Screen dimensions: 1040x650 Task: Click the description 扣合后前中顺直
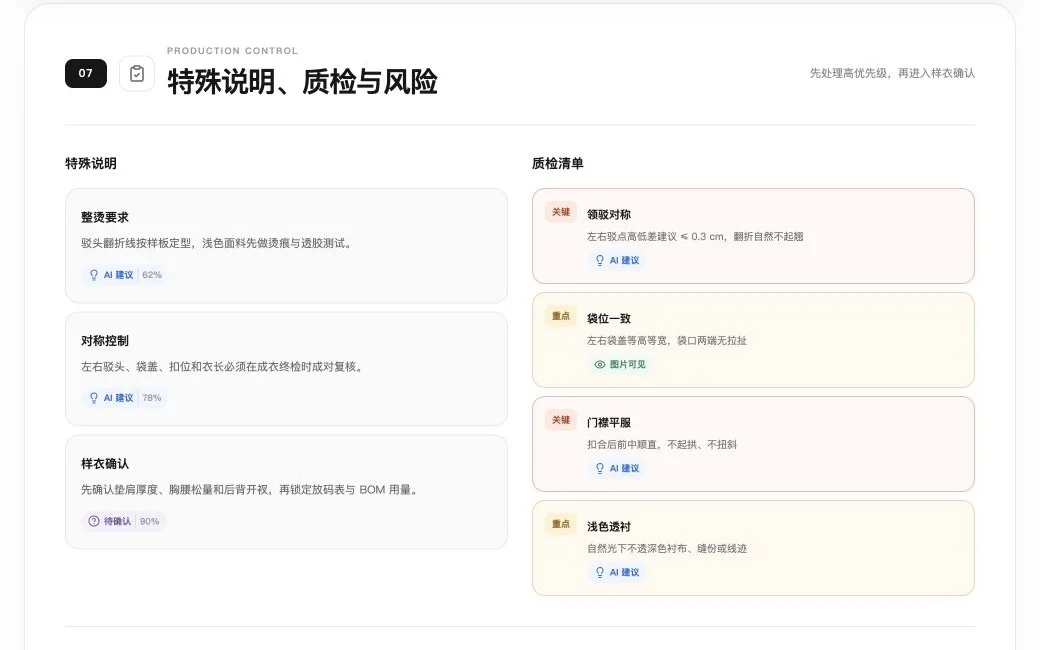662,445
